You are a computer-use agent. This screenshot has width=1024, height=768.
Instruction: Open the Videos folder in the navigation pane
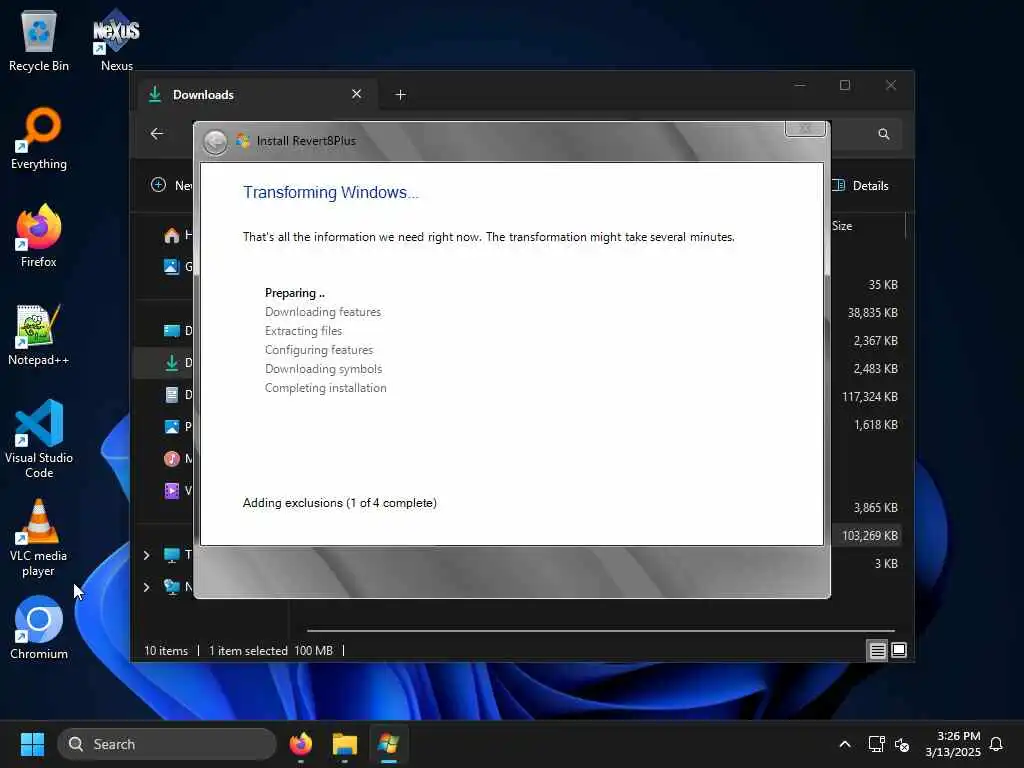(177, 490)
